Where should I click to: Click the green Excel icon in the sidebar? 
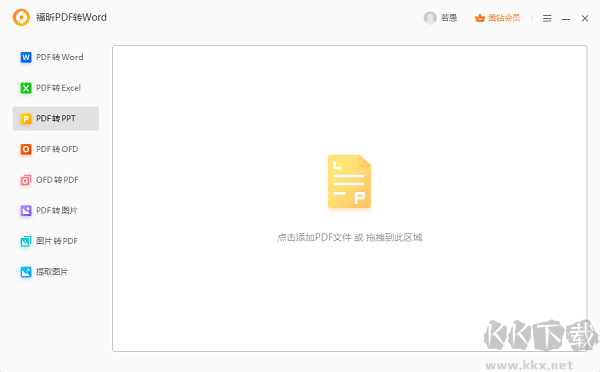[26, 88]
